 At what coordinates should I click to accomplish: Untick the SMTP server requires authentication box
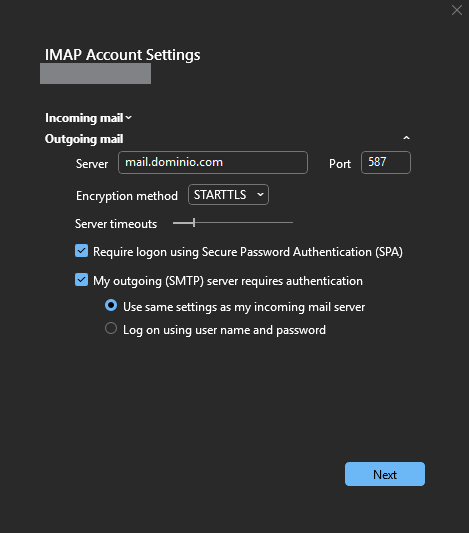tap(82, 280)
